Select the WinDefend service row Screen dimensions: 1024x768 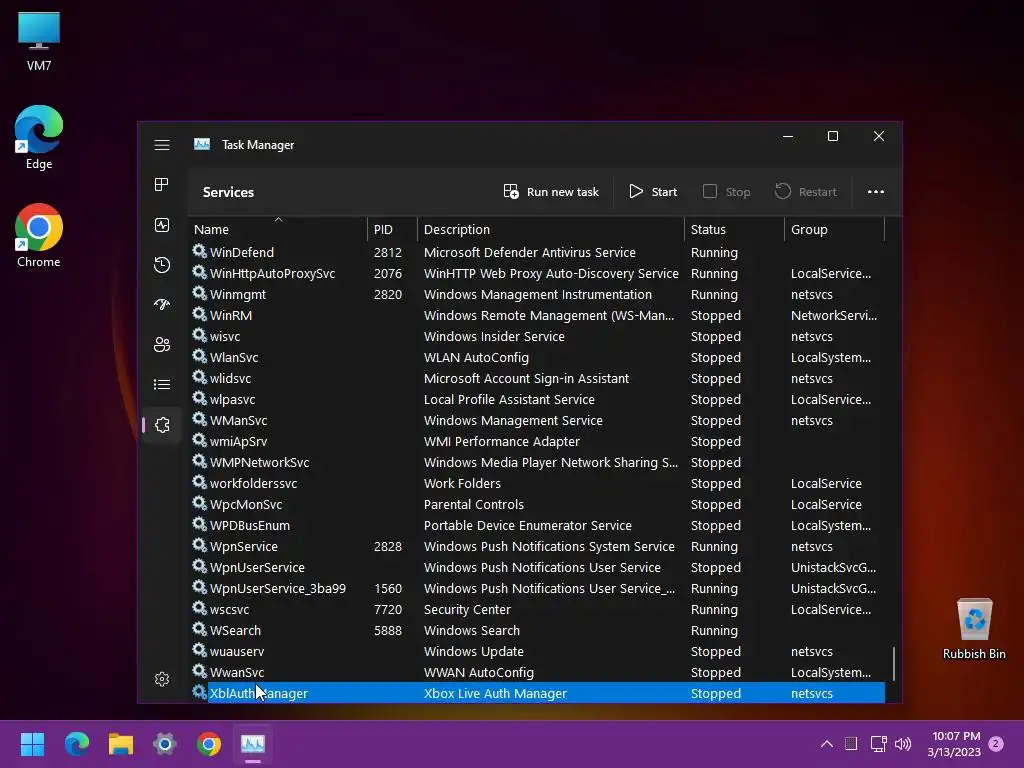click(x=537, y=253)
